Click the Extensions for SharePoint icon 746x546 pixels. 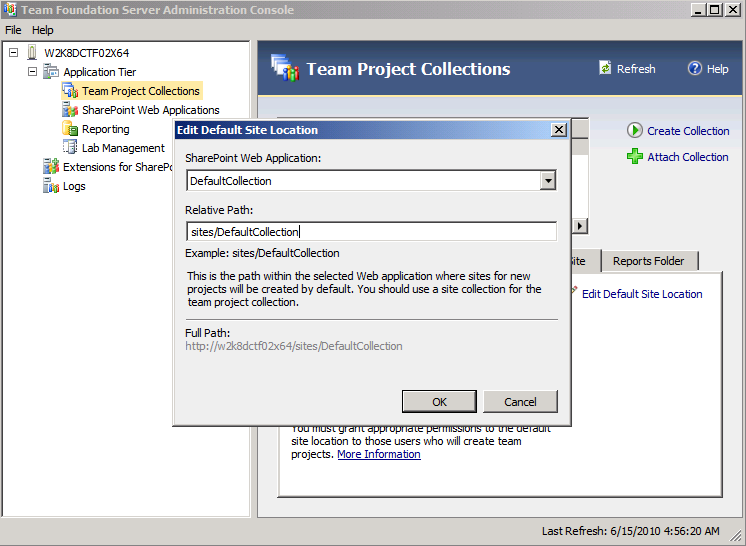51,167
